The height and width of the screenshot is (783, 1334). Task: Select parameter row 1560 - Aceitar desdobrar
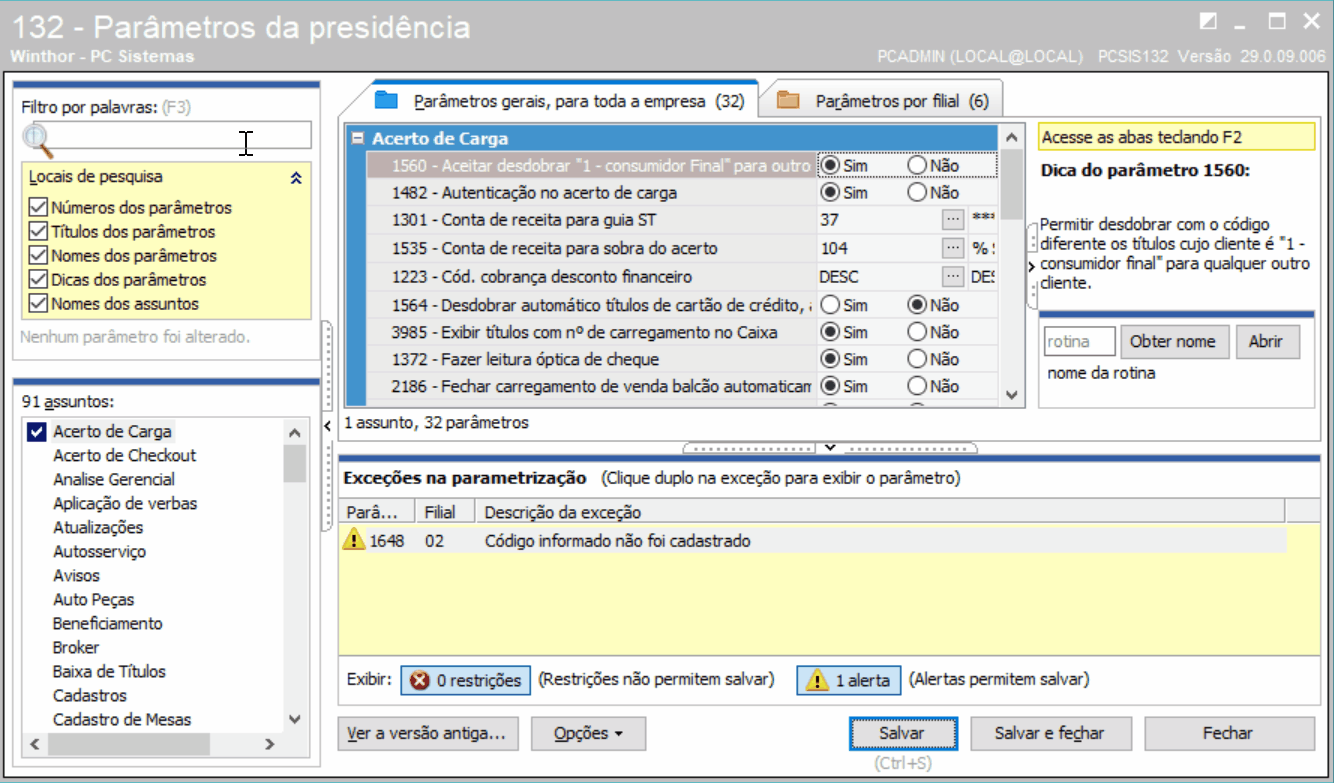click(590, 165)
